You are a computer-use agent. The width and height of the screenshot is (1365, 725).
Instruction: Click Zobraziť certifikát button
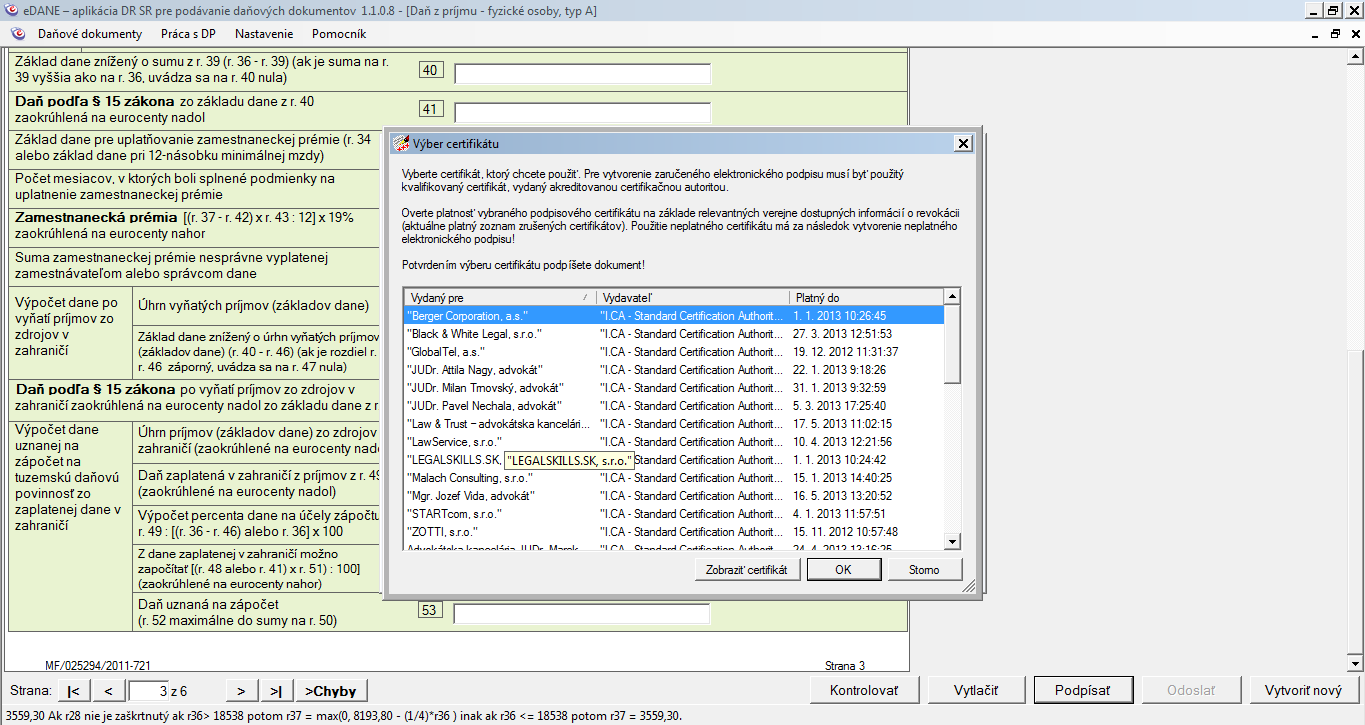pos(747,570)
